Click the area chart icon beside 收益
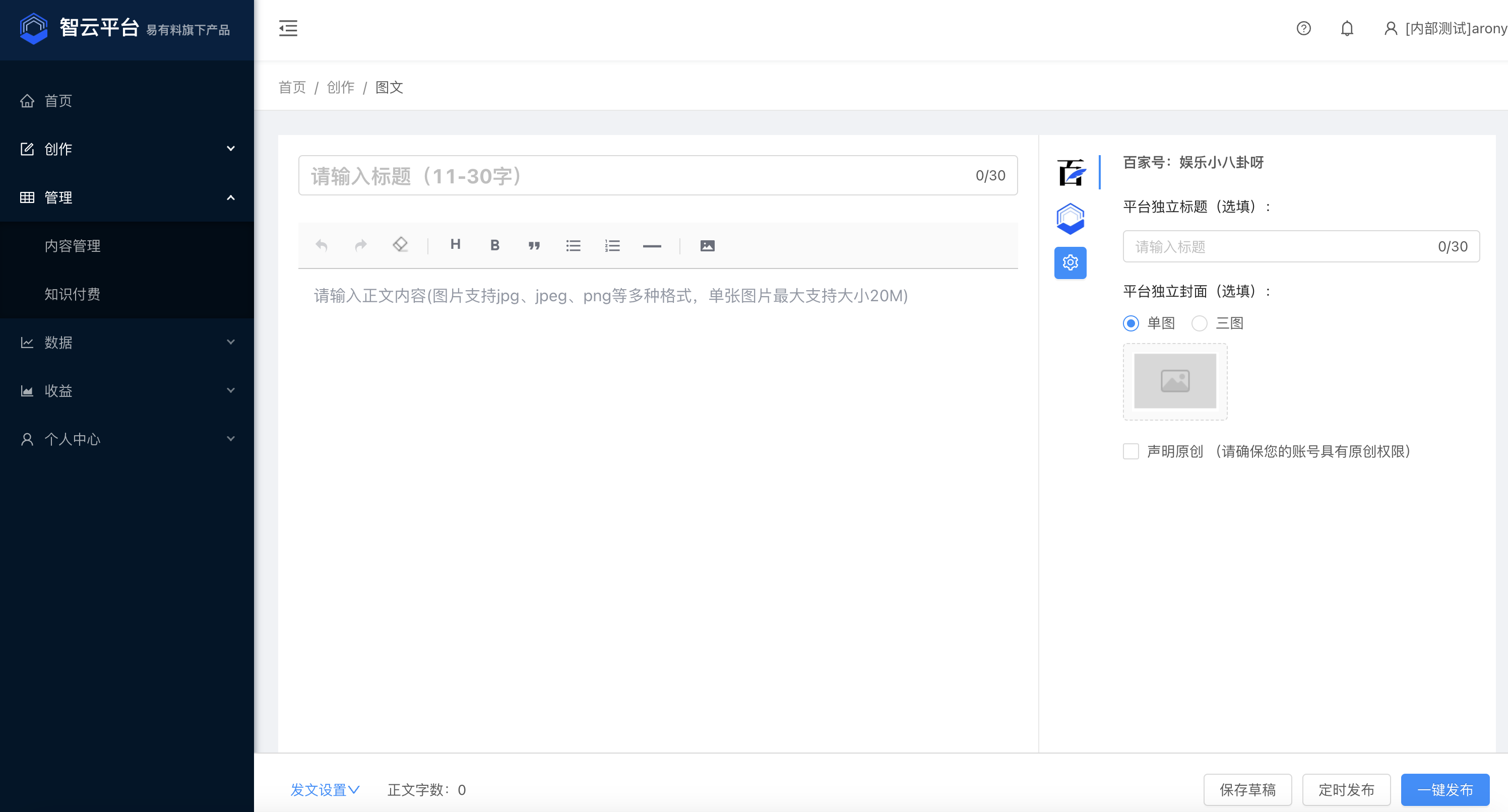This screenshot has height=812, width=1508. coord(27,390)
